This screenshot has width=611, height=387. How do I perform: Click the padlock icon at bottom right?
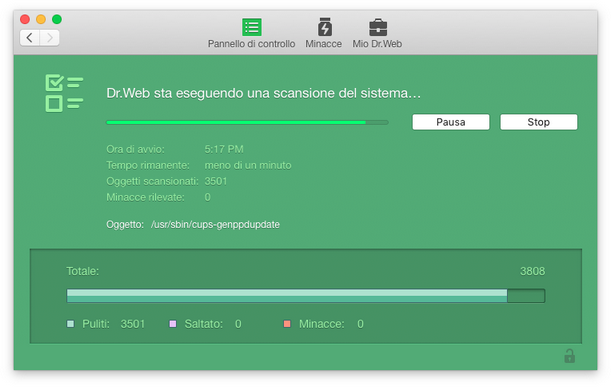pyautogui.click(x=569, y=355)
